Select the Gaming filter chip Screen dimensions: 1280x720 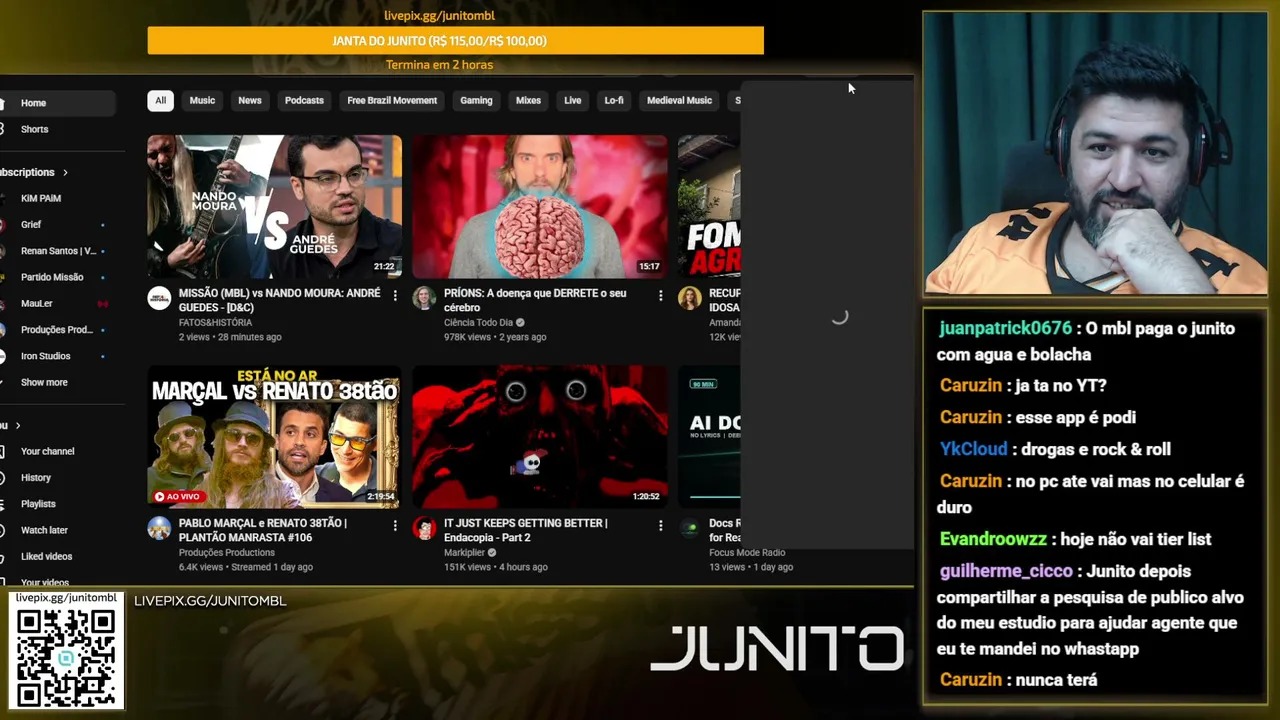[x=476, y=100]
